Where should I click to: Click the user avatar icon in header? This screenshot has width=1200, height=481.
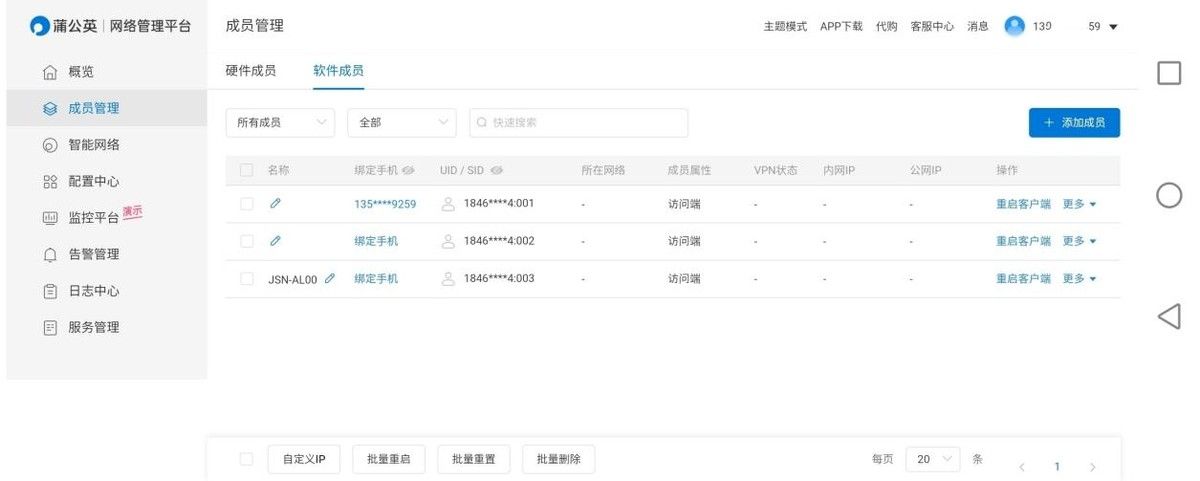pos(1015,26)
